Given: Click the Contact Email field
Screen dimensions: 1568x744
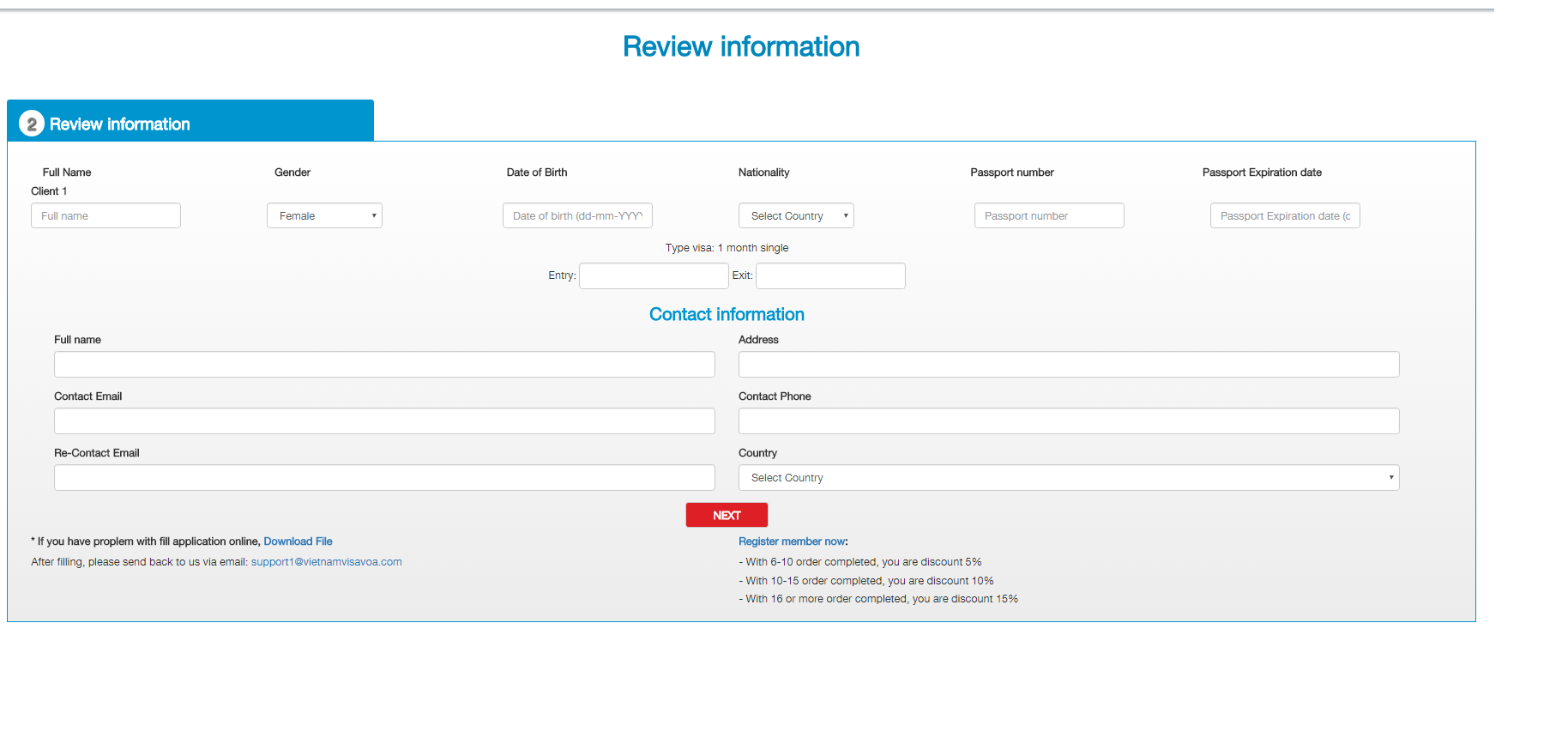Looking at the screenshot, I should pos(384,421).
